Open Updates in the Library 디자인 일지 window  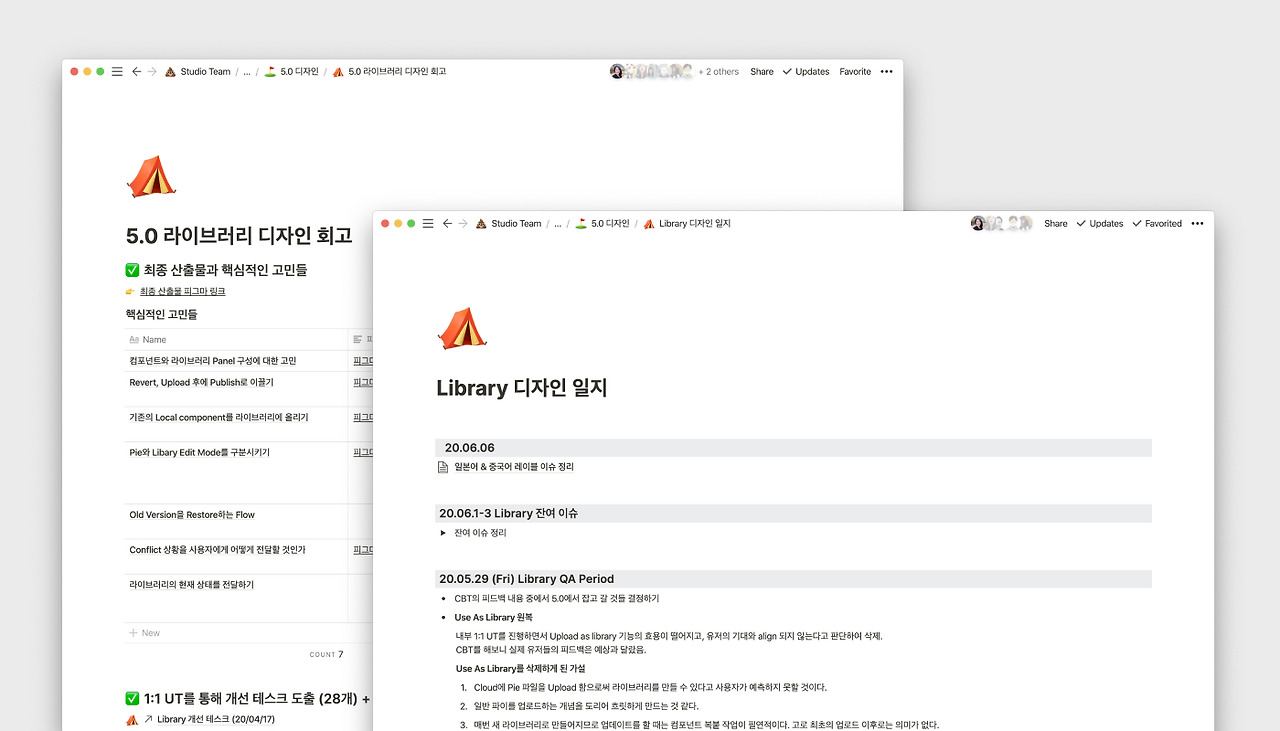[1100, 224]
